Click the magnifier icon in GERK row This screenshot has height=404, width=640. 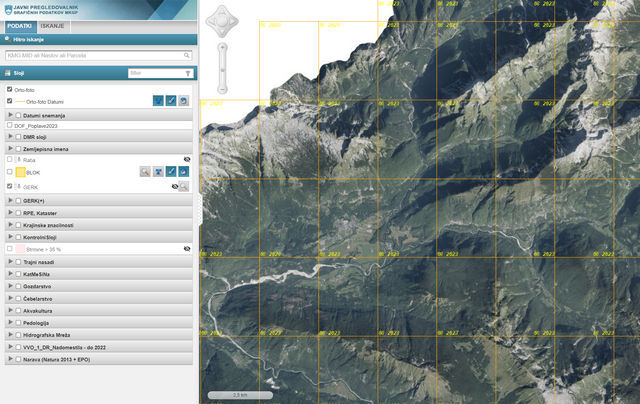click(x=184, y=186)
